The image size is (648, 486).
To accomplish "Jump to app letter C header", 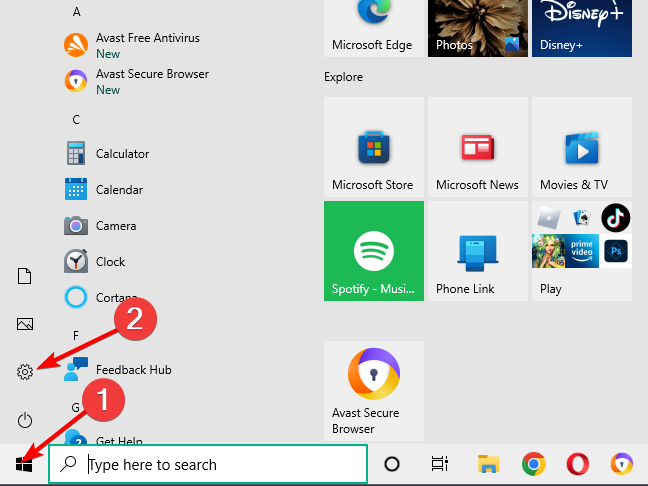I will [x=76, y=119].
